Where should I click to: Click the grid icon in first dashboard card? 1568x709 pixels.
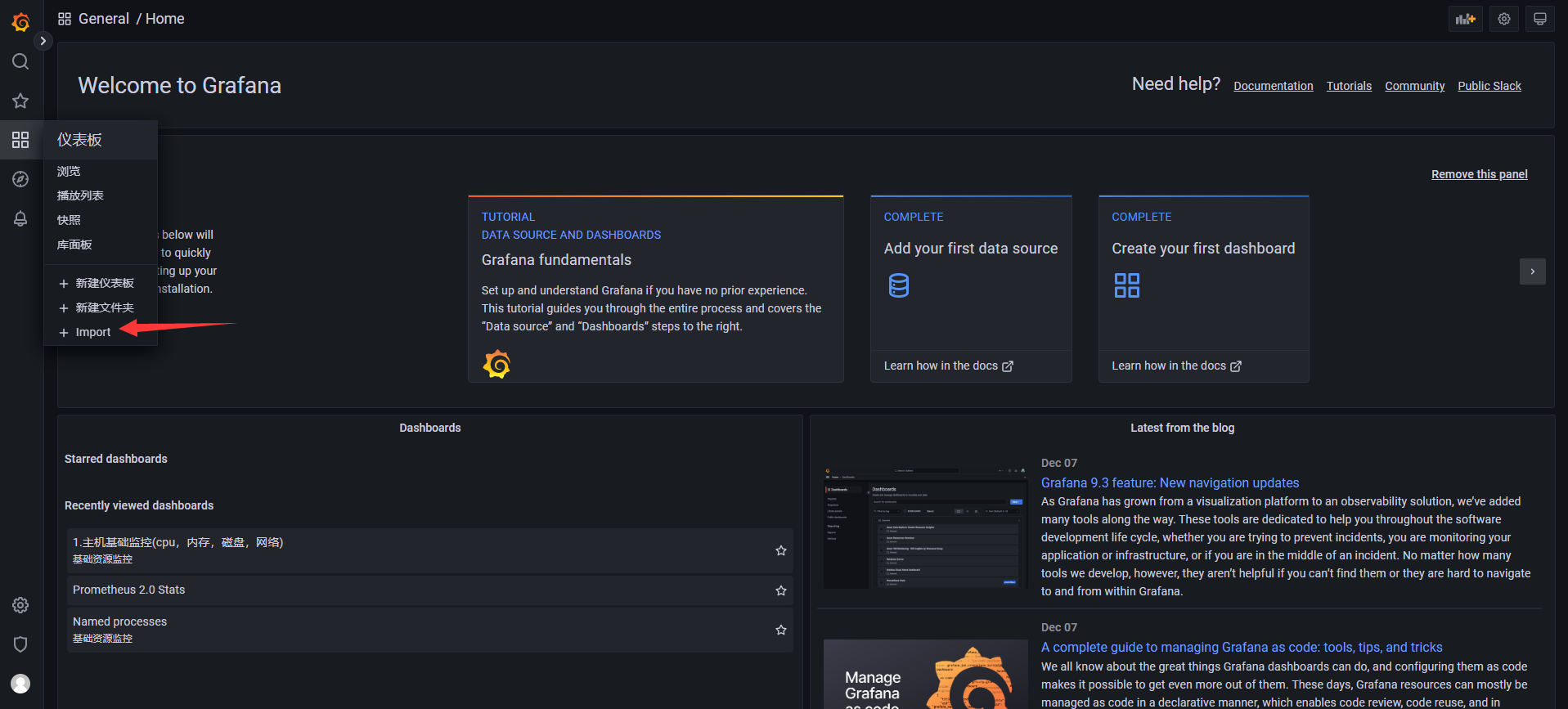(x=1127, y=285)
